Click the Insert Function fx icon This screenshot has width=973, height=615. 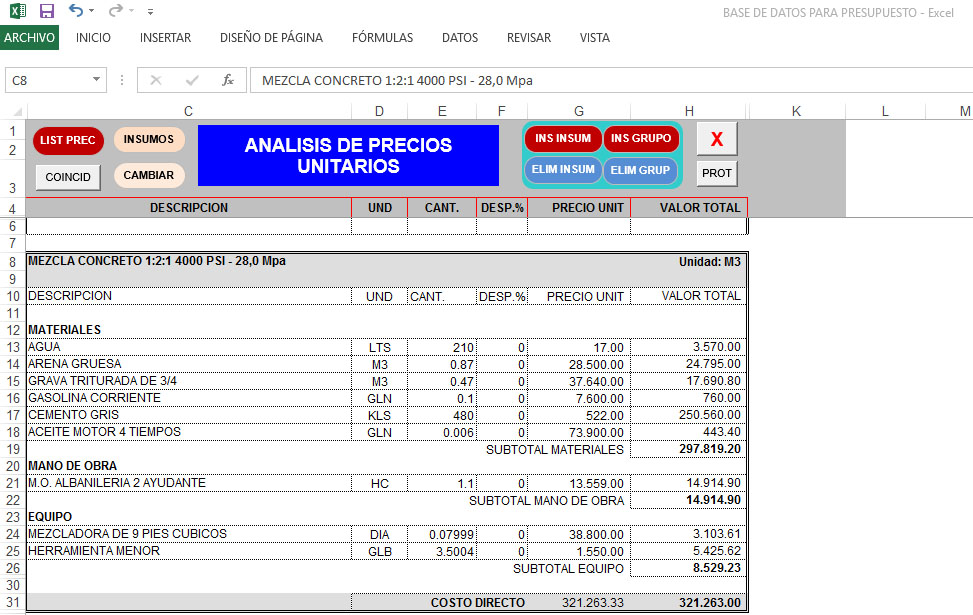(x=227, y=80)
